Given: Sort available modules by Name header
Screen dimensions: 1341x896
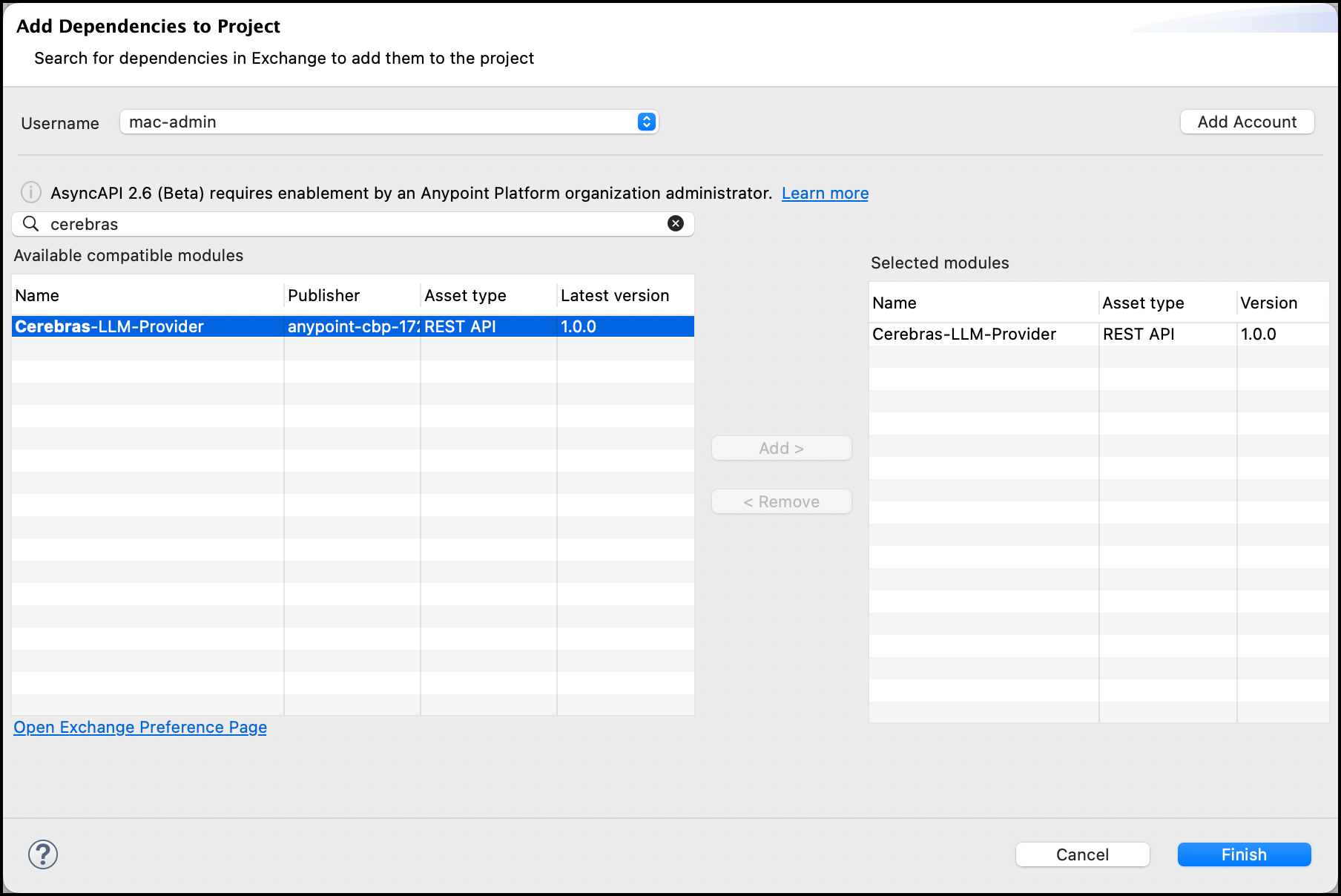Looking at the screenshot, I should [148, 295].
